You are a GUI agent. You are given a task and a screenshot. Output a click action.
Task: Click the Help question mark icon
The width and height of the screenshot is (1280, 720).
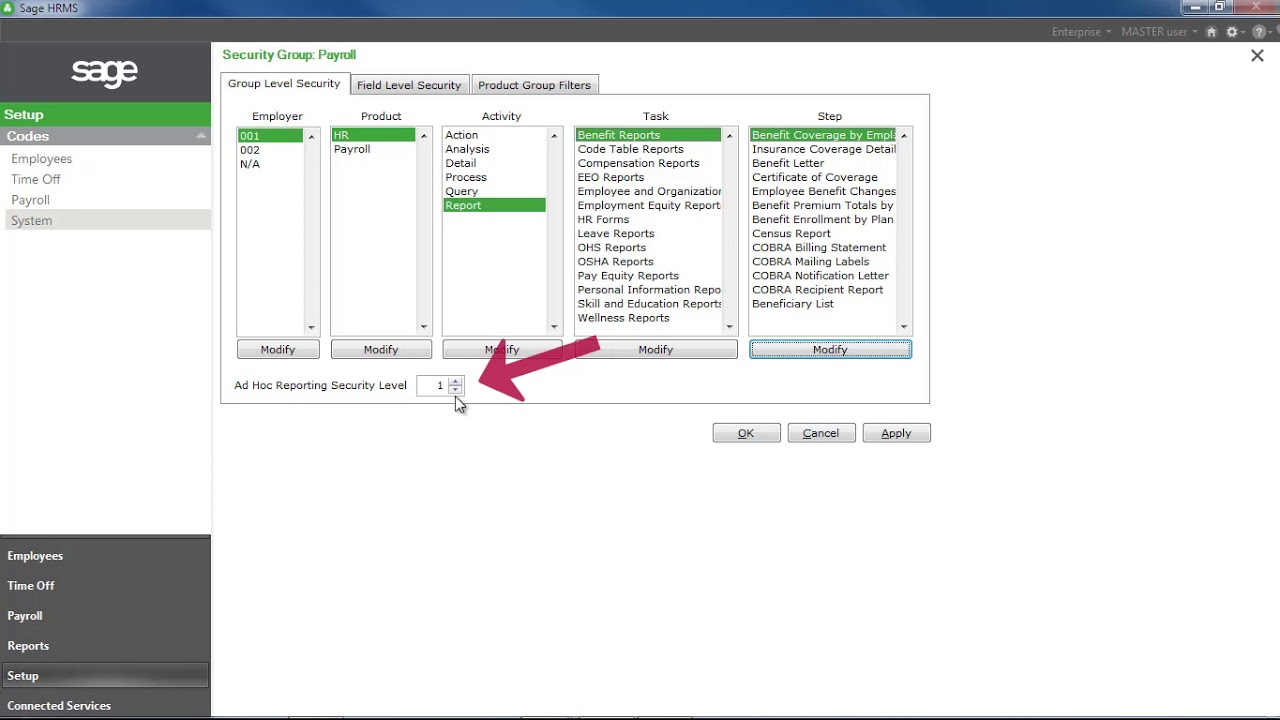tap(1256, 31)
